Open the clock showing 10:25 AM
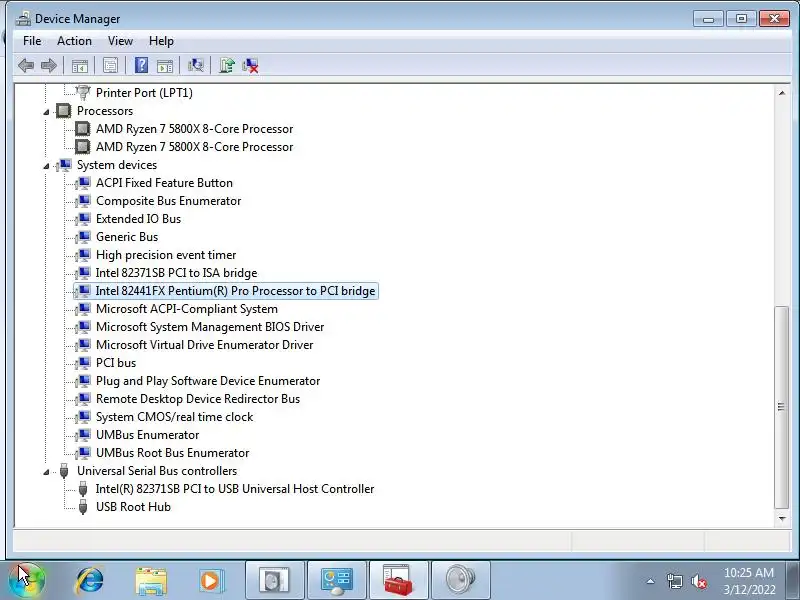 coord(748,581)
